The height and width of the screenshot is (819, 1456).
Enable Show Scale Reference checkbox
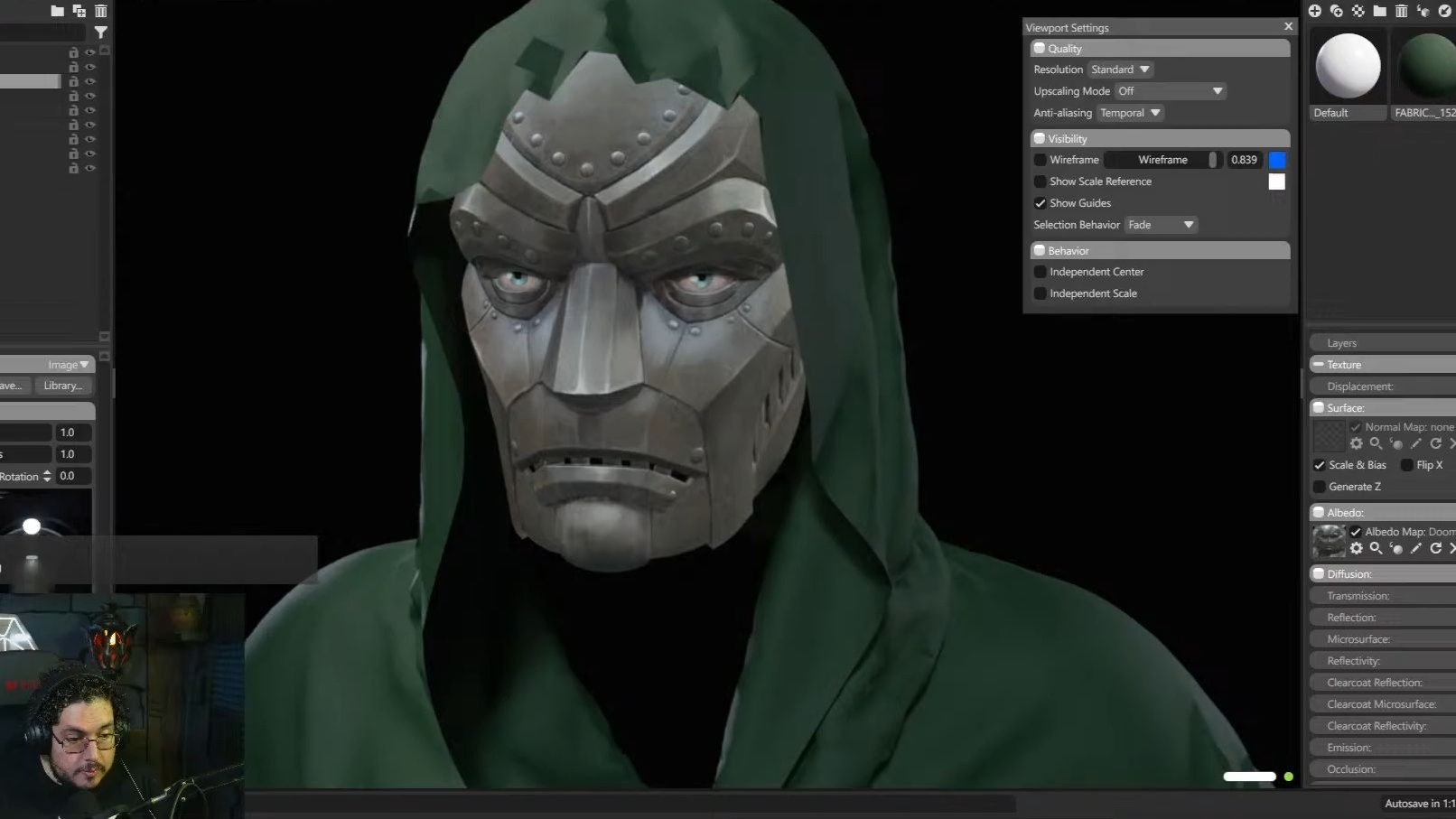point(1041,181)
